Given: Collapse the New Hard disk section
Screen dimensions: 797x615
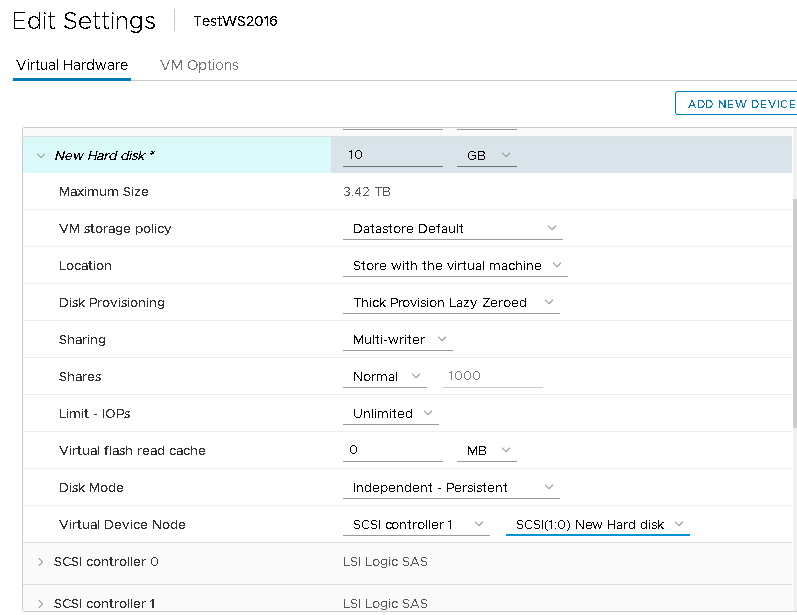Looking at the screenshot, I should tap(41, 156).
